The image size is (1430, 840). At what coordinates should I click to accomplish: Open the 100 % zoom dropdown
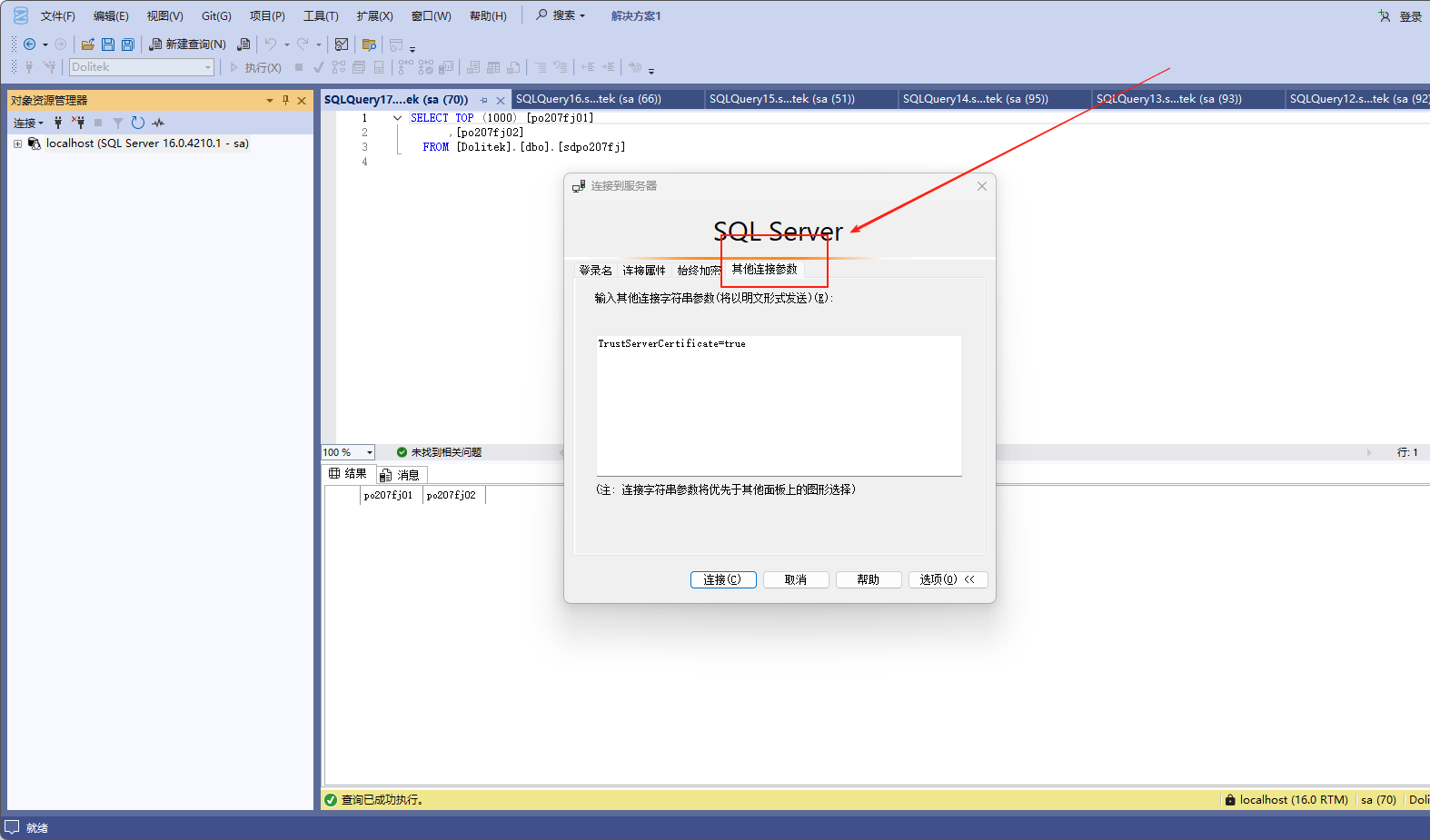pos(369,452)
